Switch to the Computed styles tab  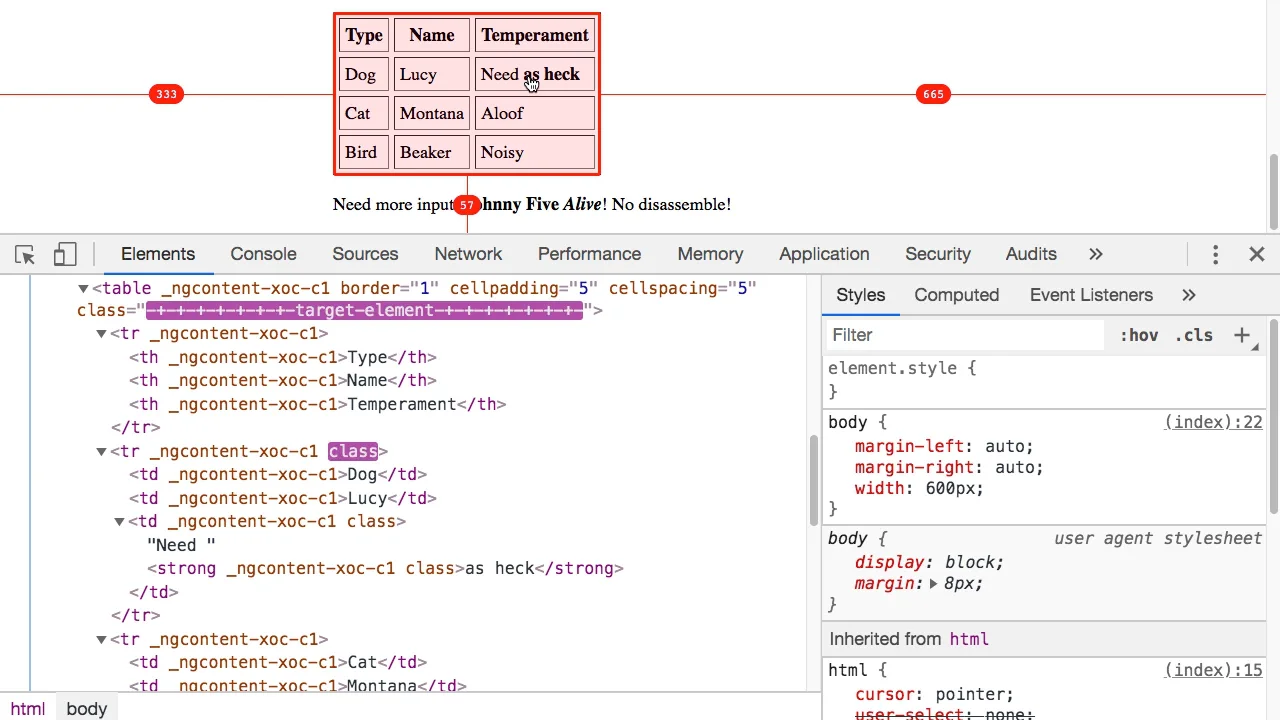pyautogui.click(x=956, y=295)
